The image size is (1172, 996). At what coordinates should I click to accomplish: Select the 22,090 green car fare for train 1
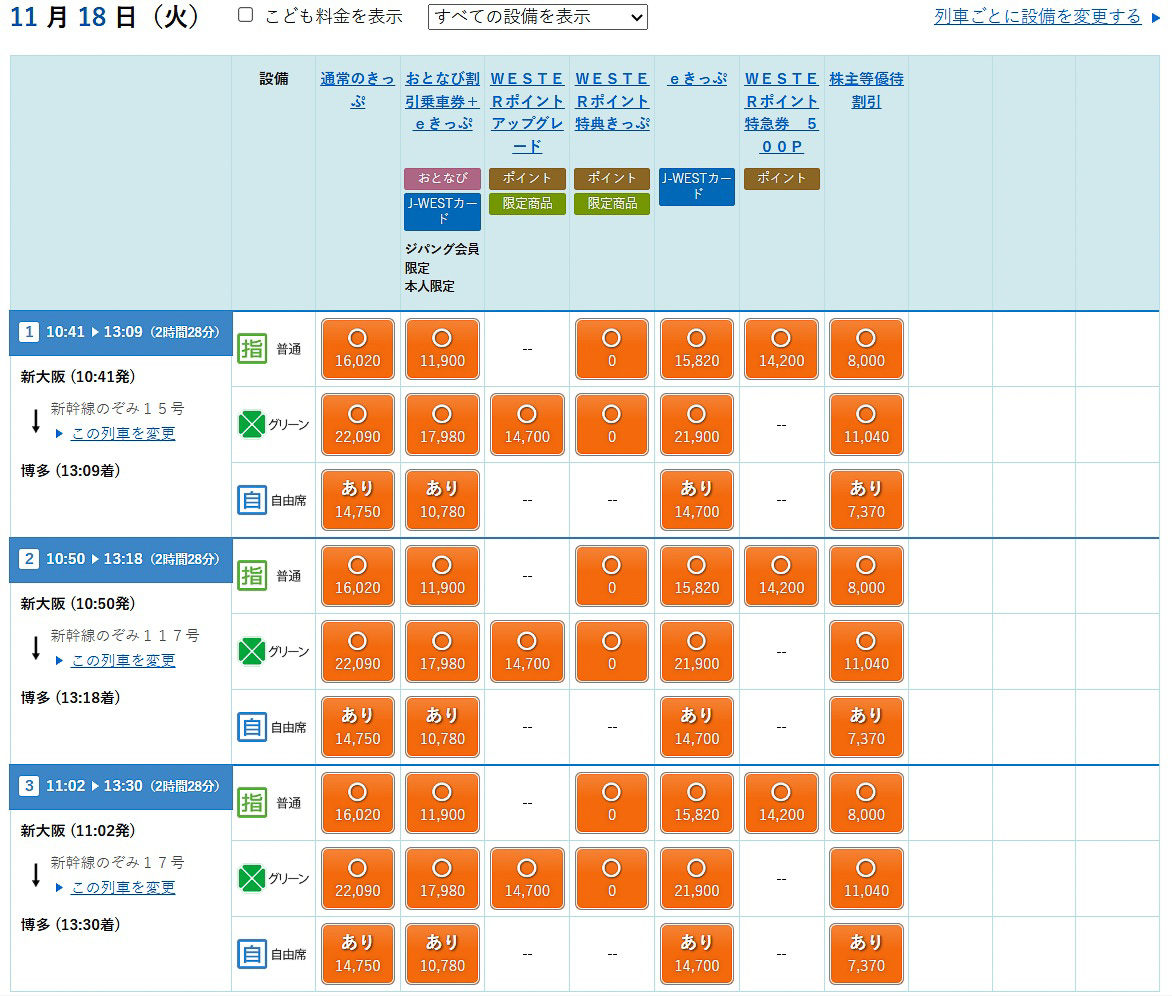(x=357, y=424)
